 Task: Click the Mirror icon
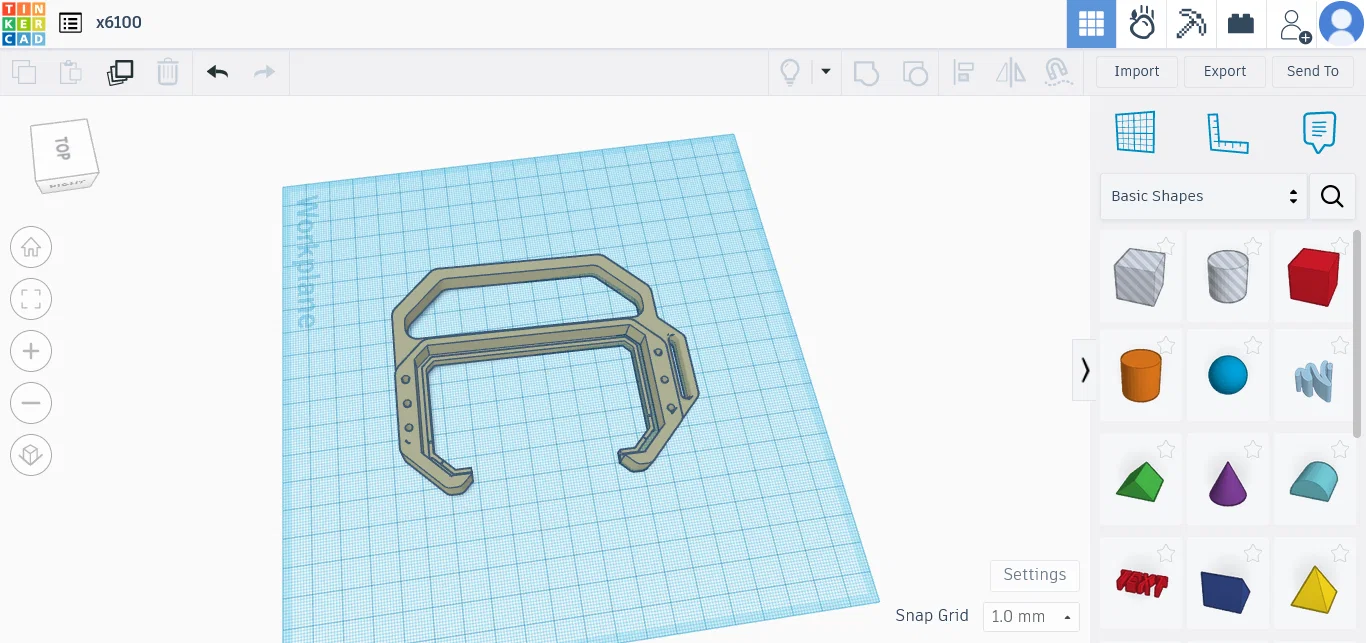pyautogui.click(x=1011, y=72)
